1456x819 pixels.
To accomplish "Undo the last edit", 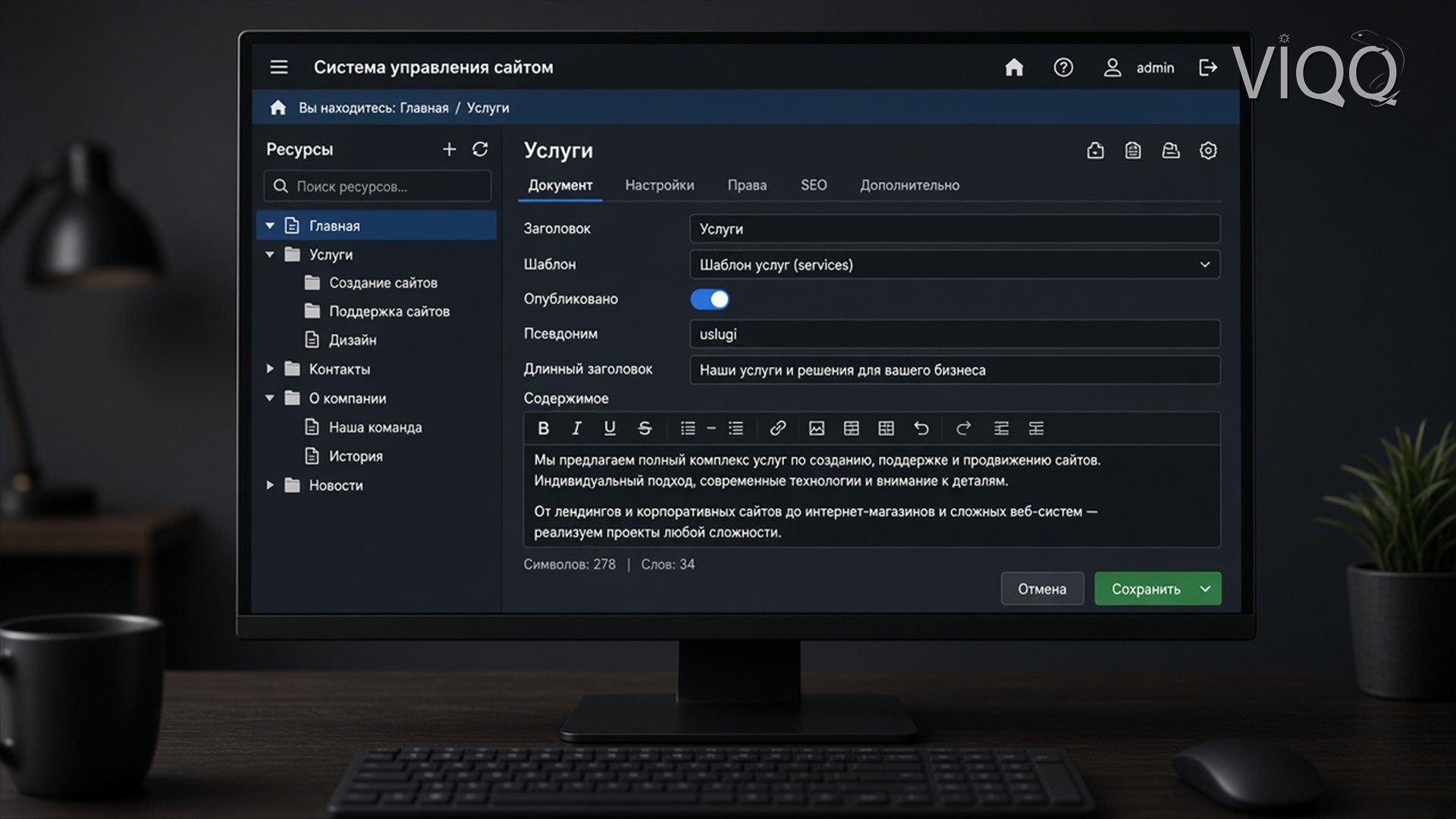I will point(921,428).
